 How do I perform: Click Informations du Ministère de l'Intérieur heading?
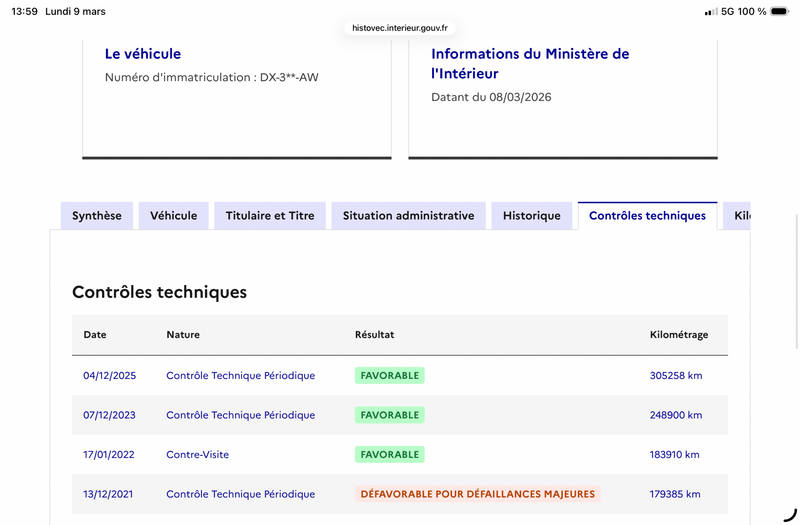click(x=530, y=64)
